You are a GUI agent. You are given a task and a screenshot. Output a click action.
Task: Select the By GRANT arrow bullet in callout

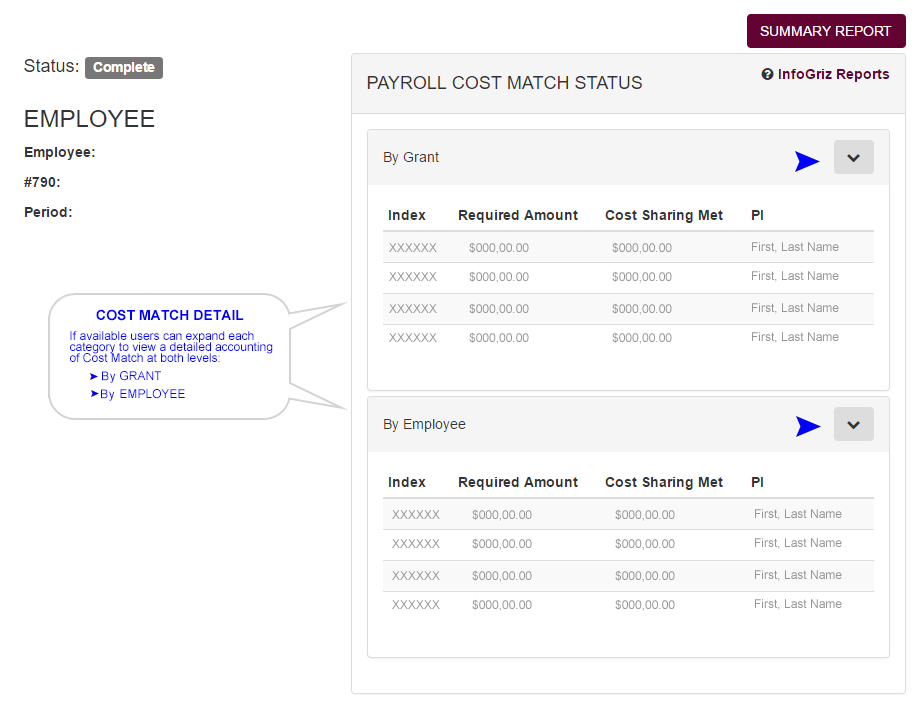128,375
